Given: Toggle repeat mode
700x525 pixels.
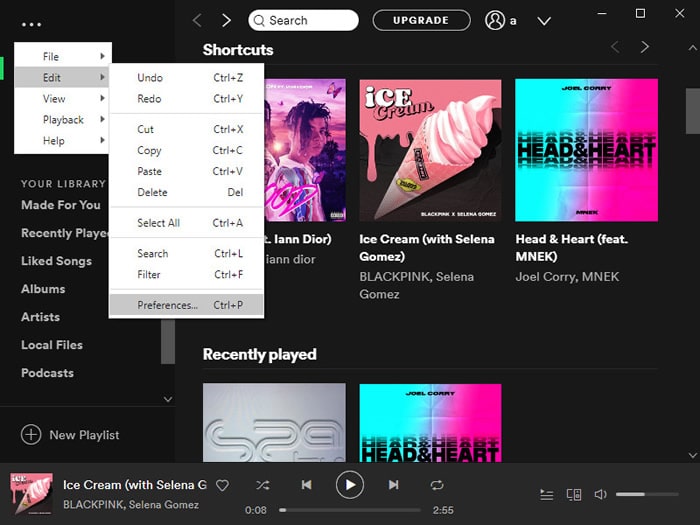Looking at the screenshot, I should pos(437,485).
